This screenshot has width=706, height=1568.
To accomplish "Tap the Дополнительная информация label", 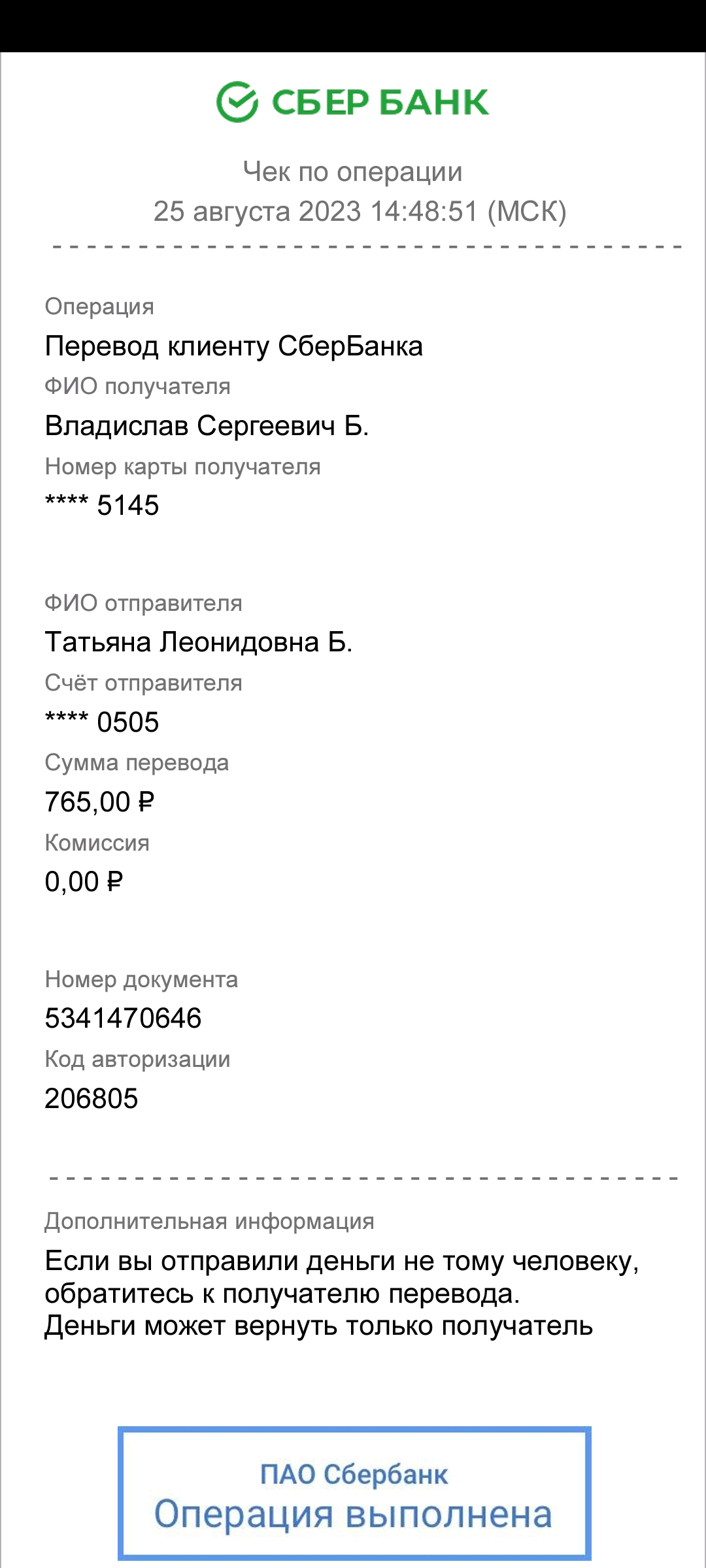I will pyautogui.click(x=209, y=1221).
